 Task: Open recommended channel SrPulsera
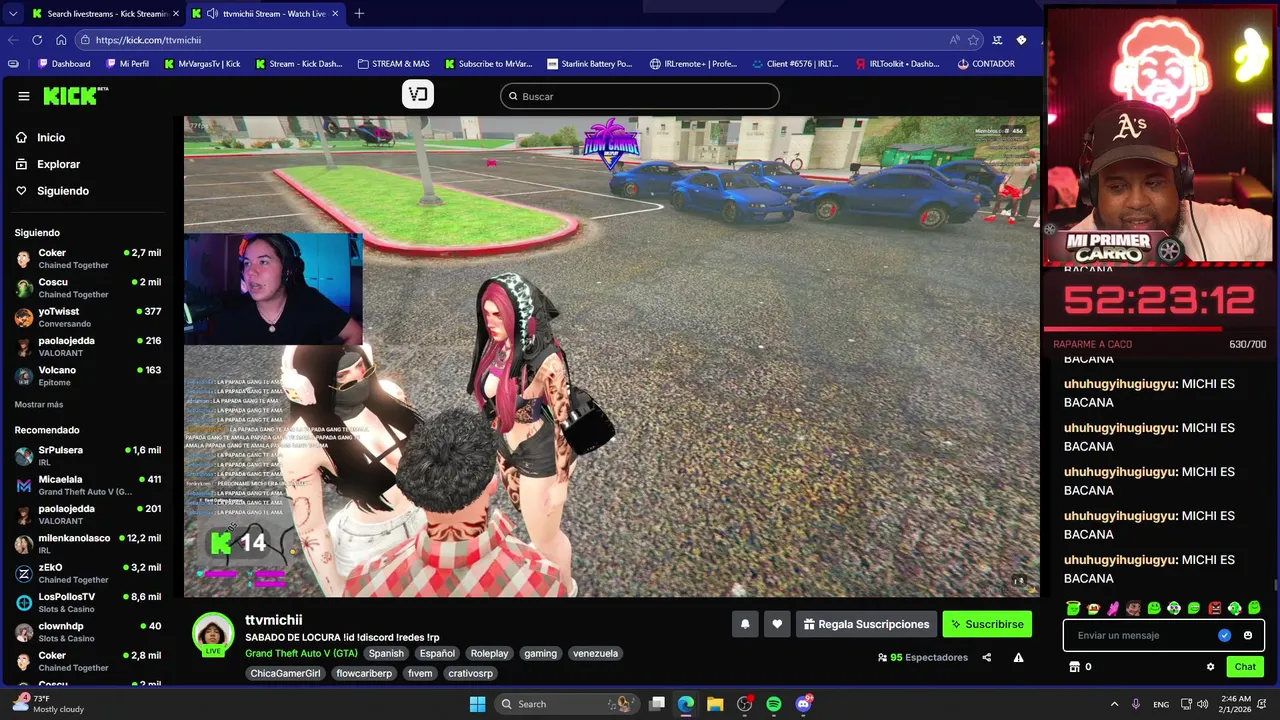(88, 456)
